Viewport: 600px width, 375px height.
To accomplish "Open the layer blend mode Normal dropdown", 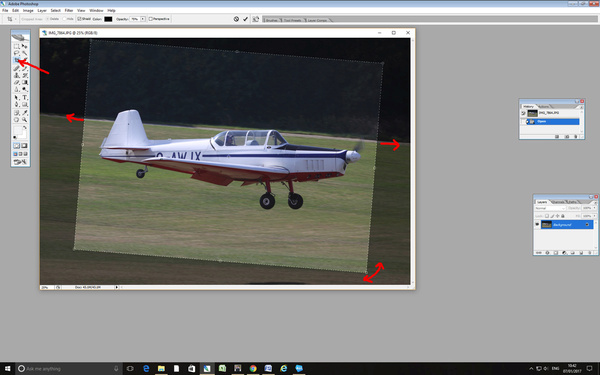I will coord(550,208).
